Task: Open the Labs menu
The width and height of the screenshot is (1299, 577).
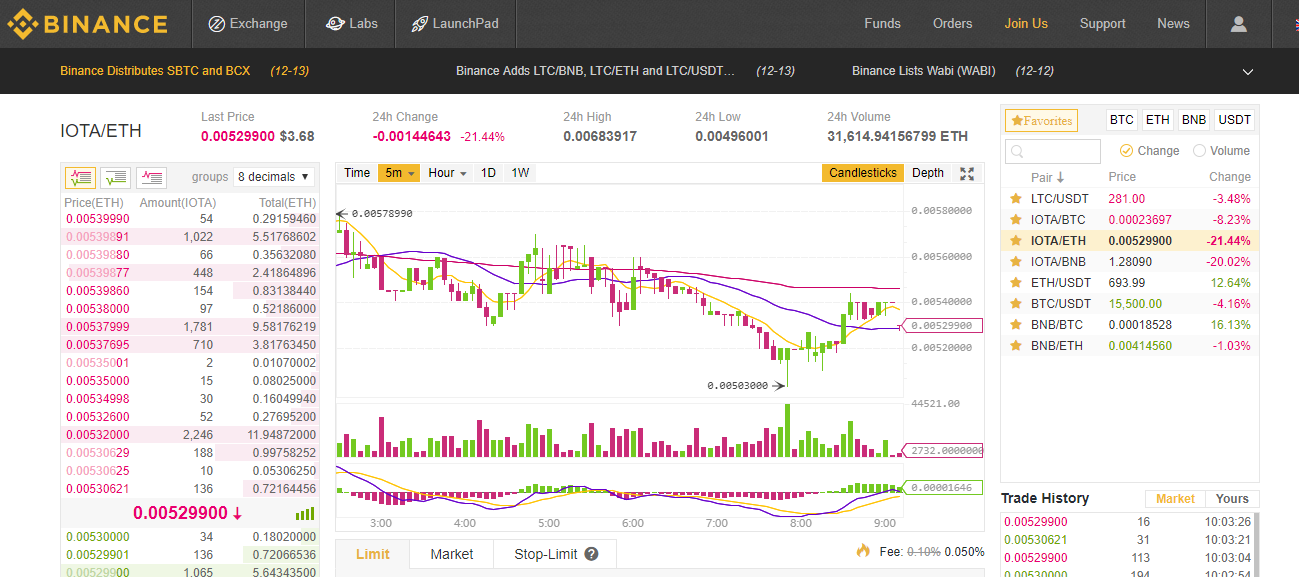Action: (351, 24)
